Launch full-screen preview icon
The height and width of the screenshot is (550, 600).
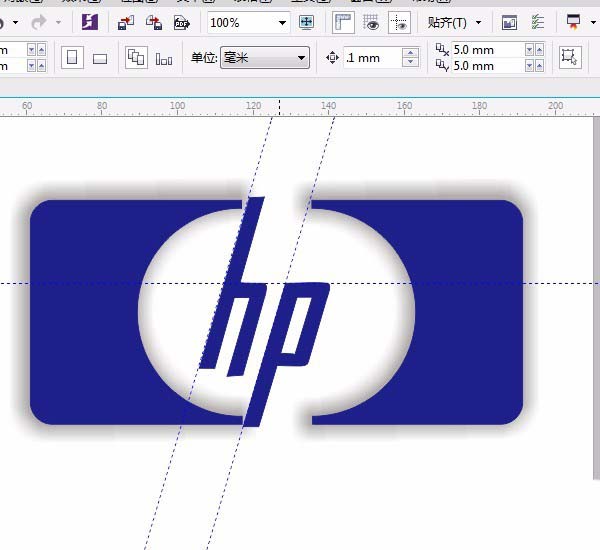pos(306,22)
